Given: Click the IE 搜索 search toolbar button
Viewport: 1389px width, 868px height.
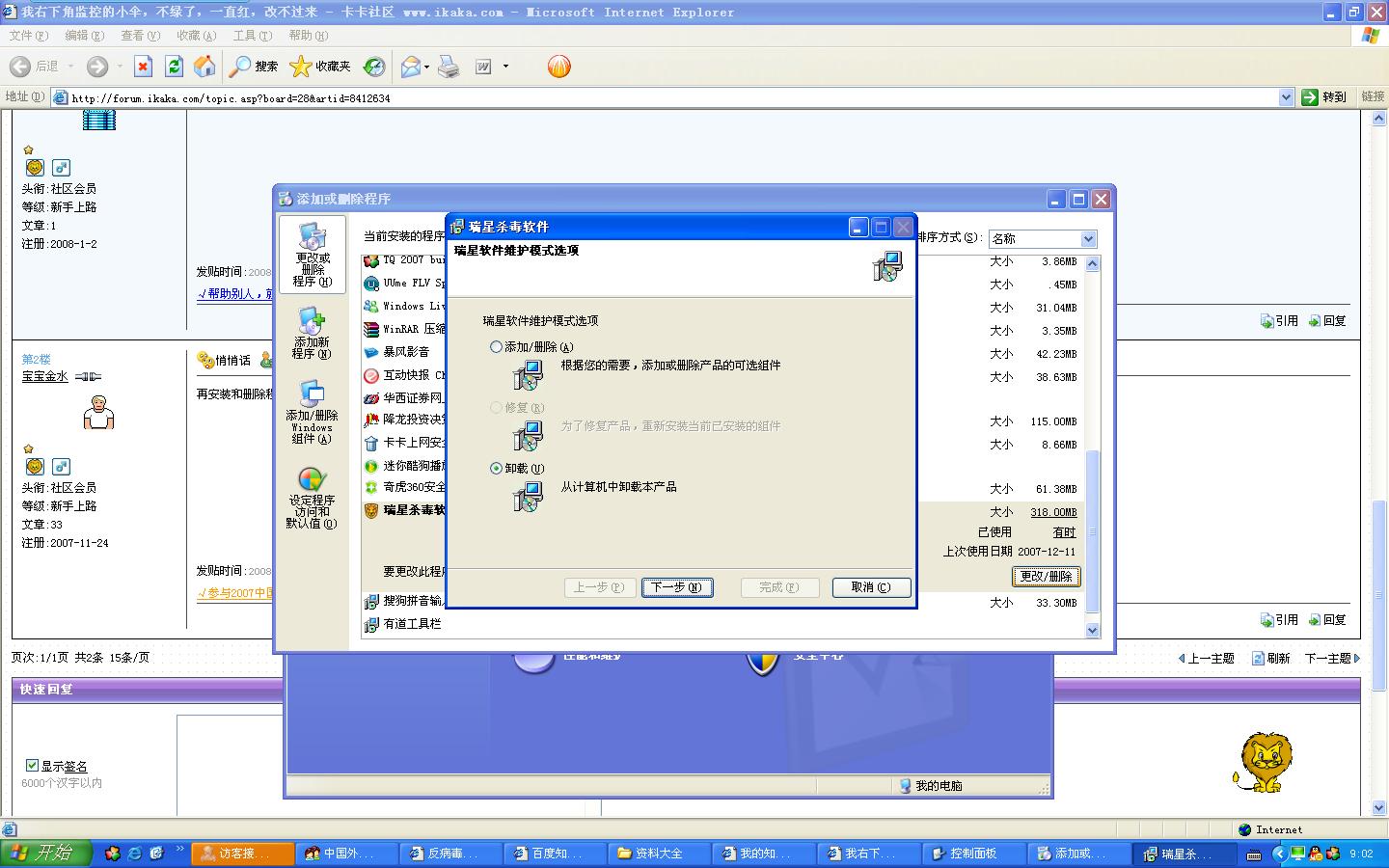Looking at the screenshot, I should (254, 67).
